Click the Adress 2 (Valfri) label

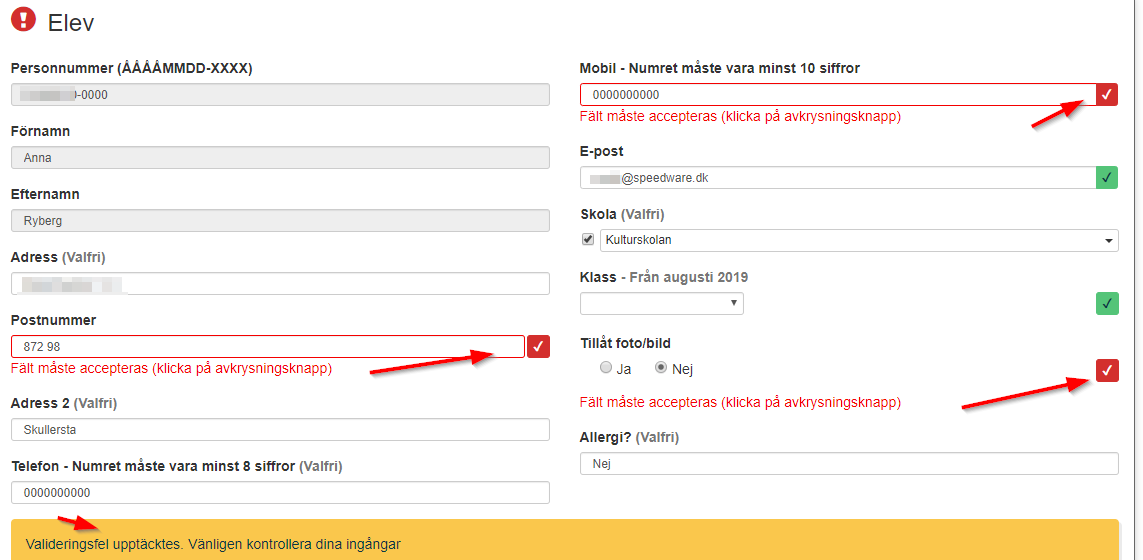click(x=64, y=403)
